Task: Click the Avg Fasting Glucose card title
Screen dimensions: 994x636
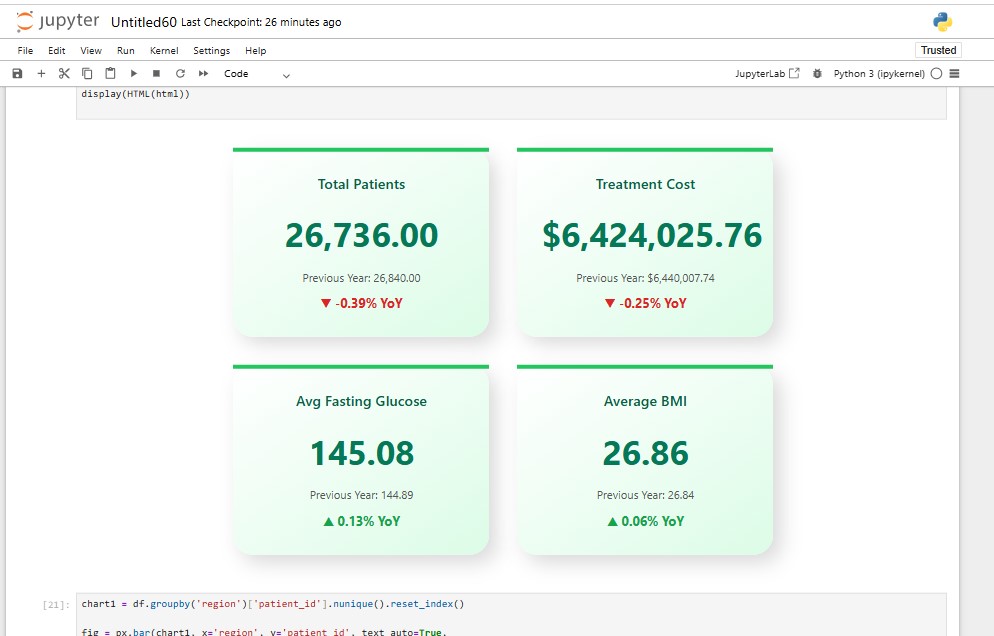Action: pyautogui.click(x=361, y=401)
